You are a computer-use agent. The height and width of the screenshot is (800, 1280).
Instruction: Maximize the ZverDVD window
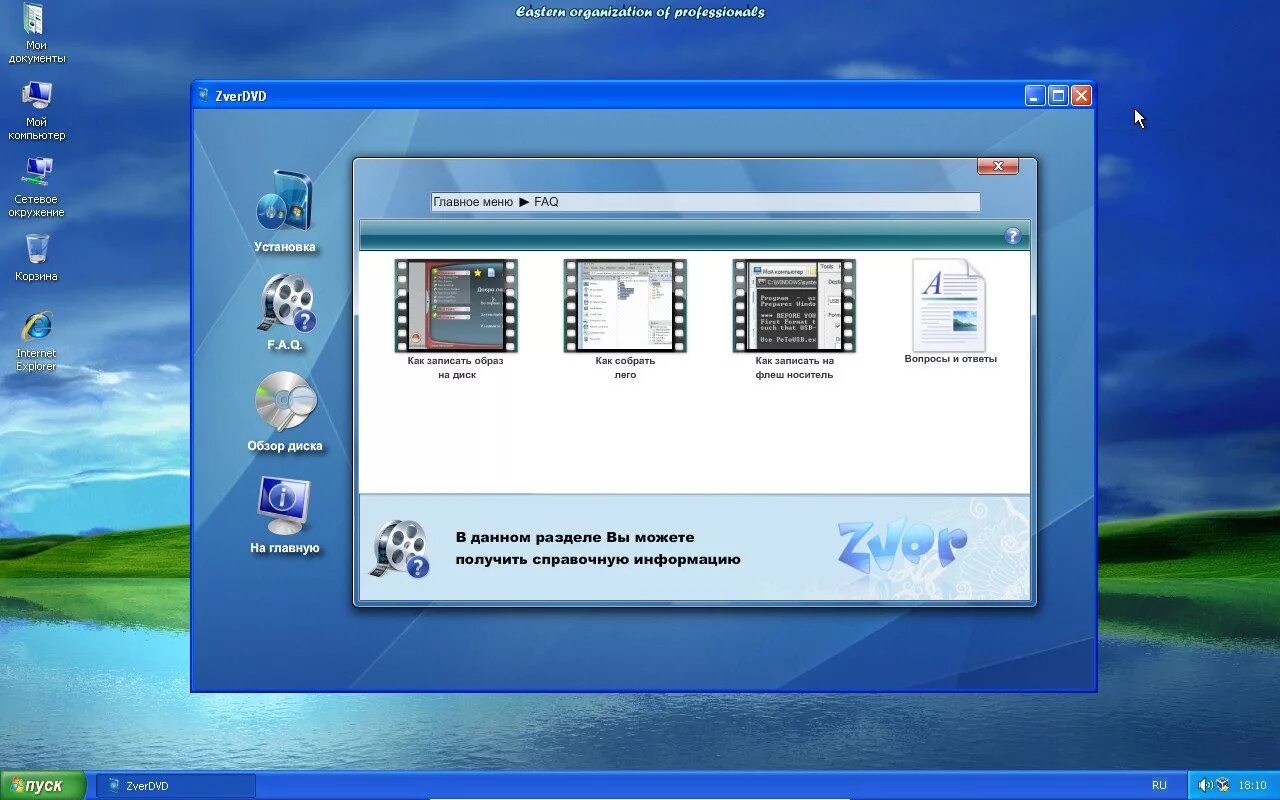[x=1058, y=96]
